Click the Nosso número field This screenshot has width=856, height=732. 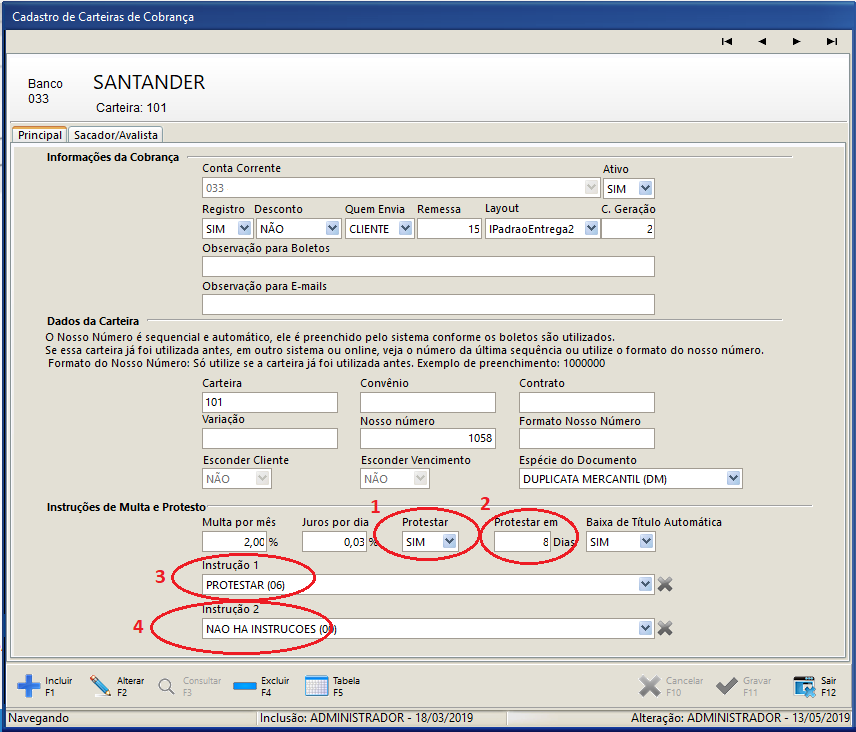point(427,438)
